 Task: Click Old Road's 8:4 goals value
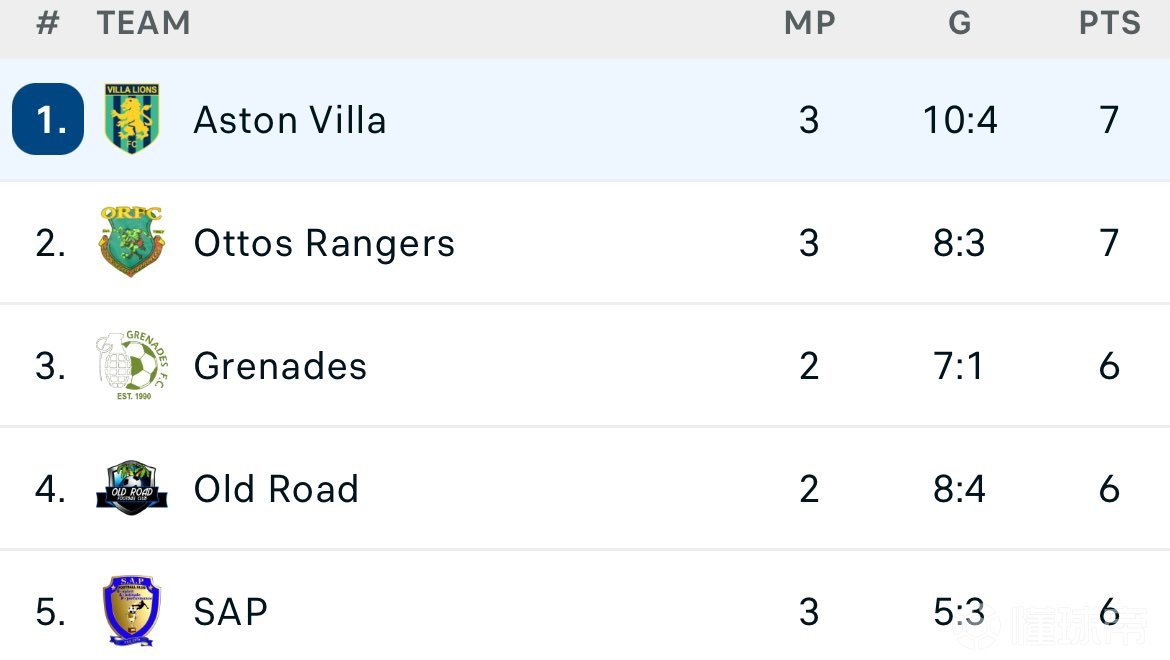click(960, 489)
